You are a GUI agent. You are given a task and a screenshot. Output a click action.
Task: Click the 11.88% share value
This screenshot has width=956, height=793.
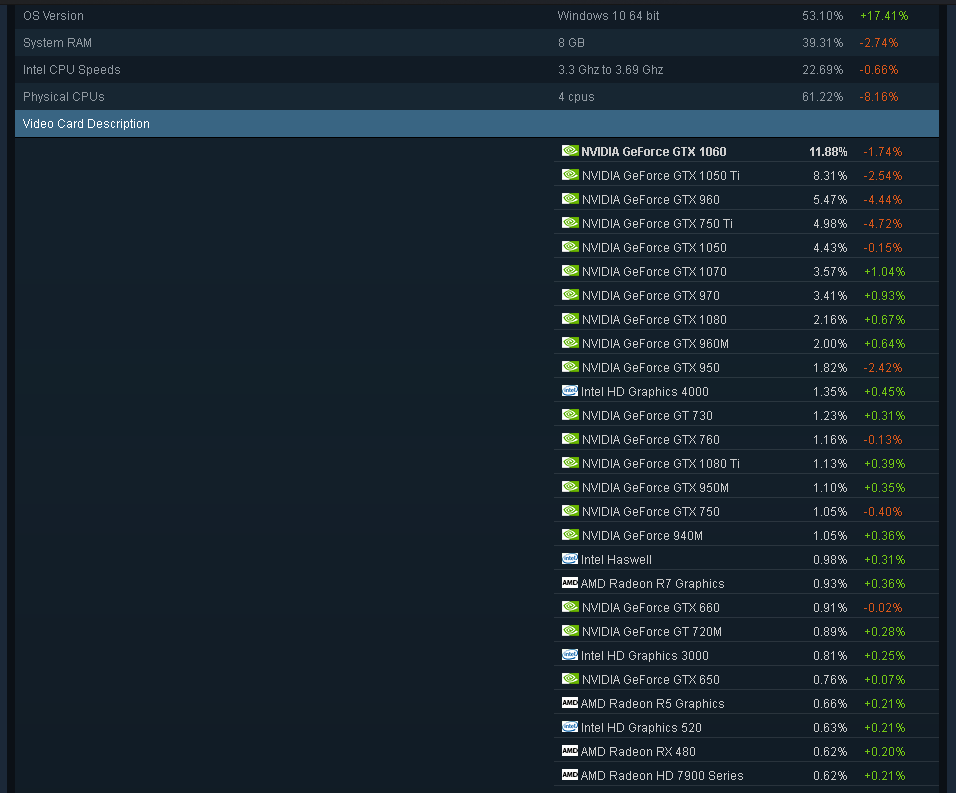pyautogui.click(x=828, y=152)
